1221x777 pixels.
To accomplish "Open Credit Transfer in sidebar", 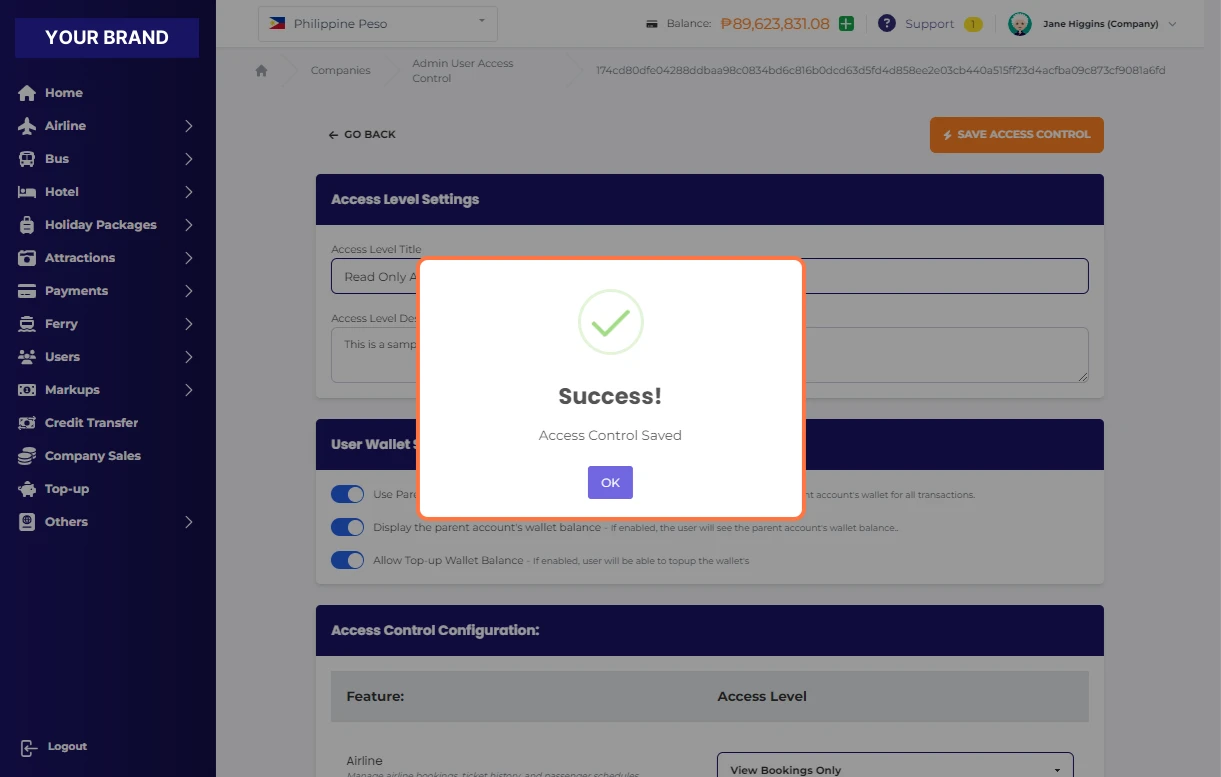I will tap(91, 423).
